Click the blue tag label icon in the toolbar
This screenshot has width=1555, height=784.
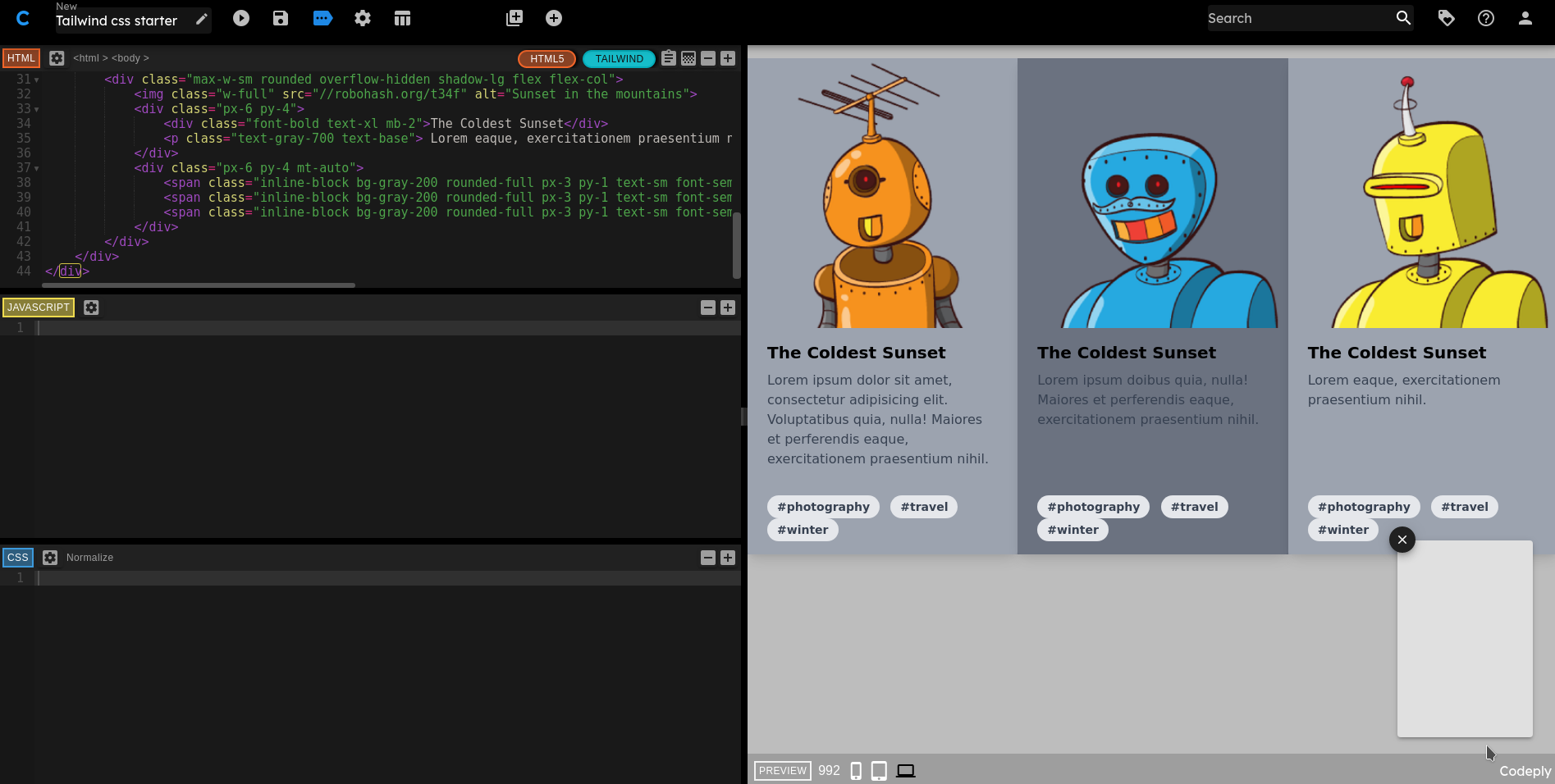(x=322, y=18)
